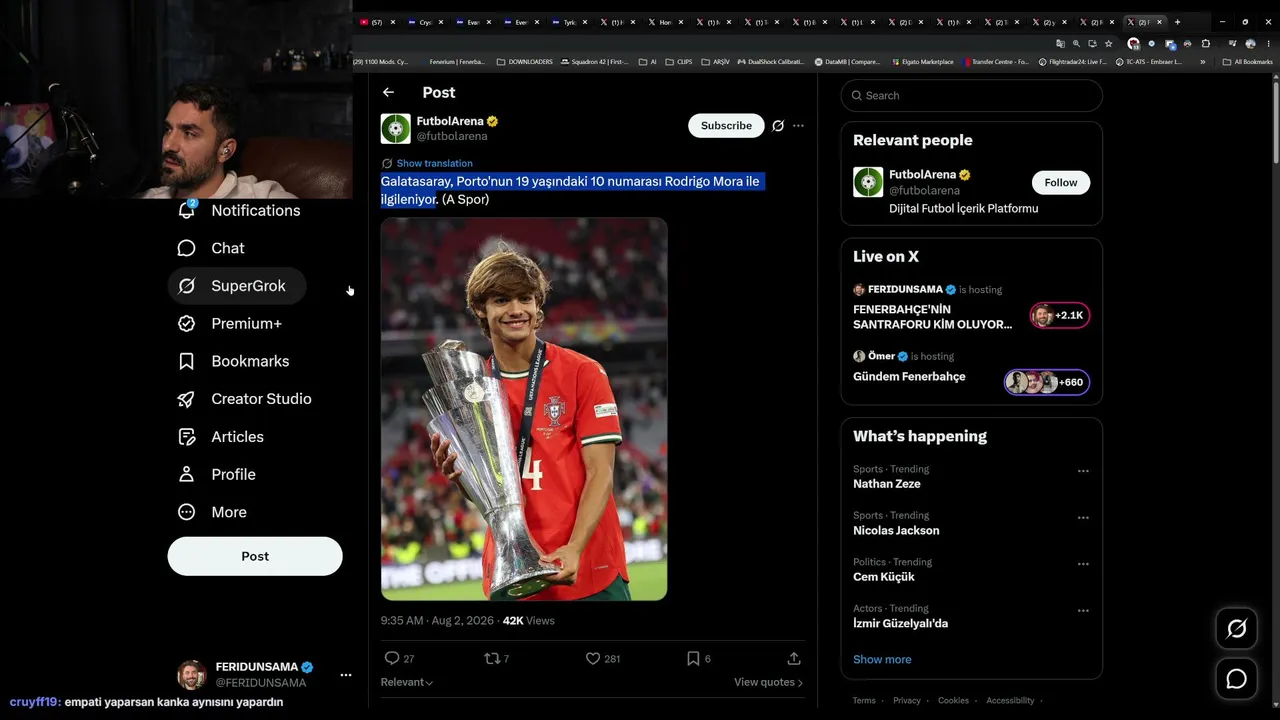1280x720 pixels.
Task: Open the Rodrigo Mora trophy photo
Action: pyautogui.click(x=524, y=409)
